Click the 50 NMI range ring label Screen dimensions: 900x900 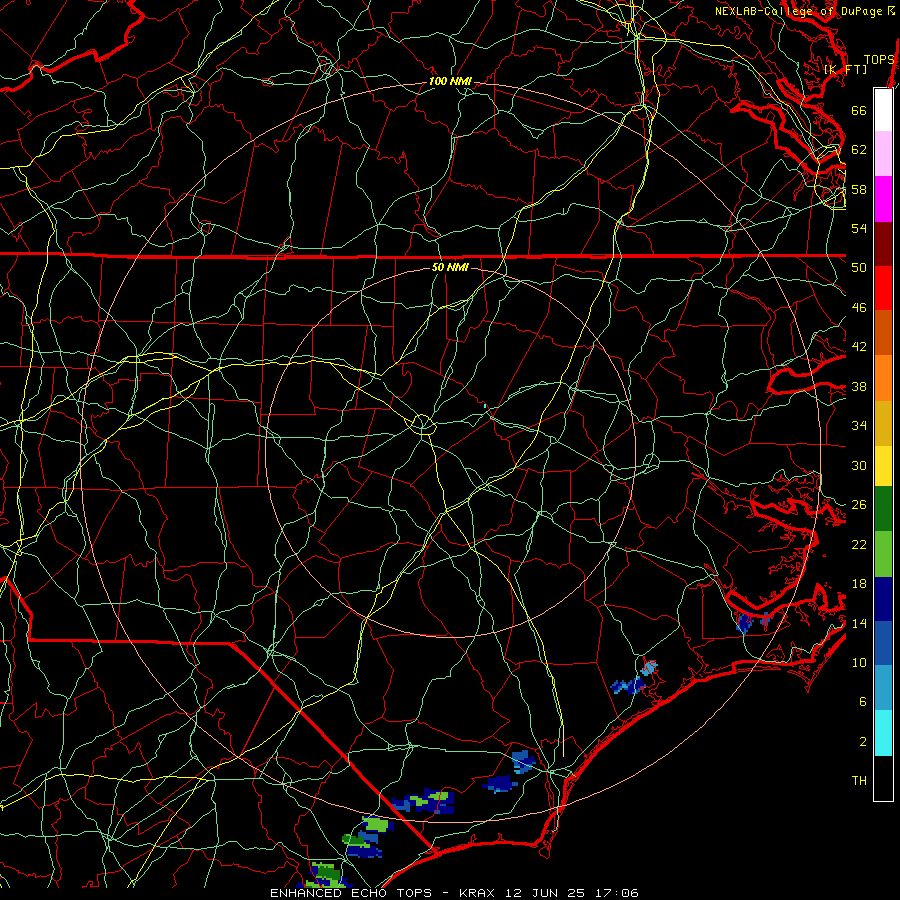[x=450, y=267]
